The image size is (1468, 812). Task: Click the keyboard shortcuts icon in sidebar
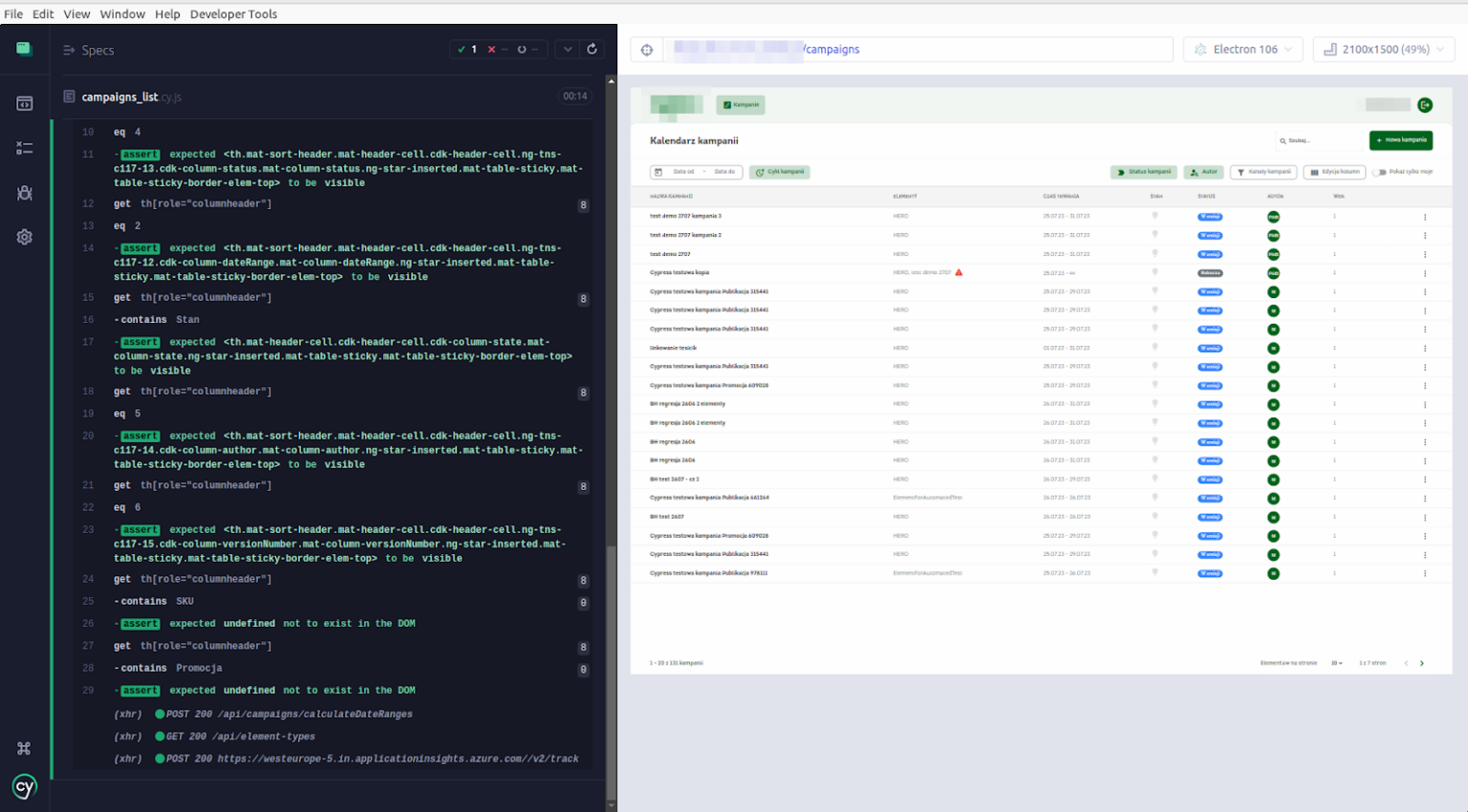[x=25, y=748]
